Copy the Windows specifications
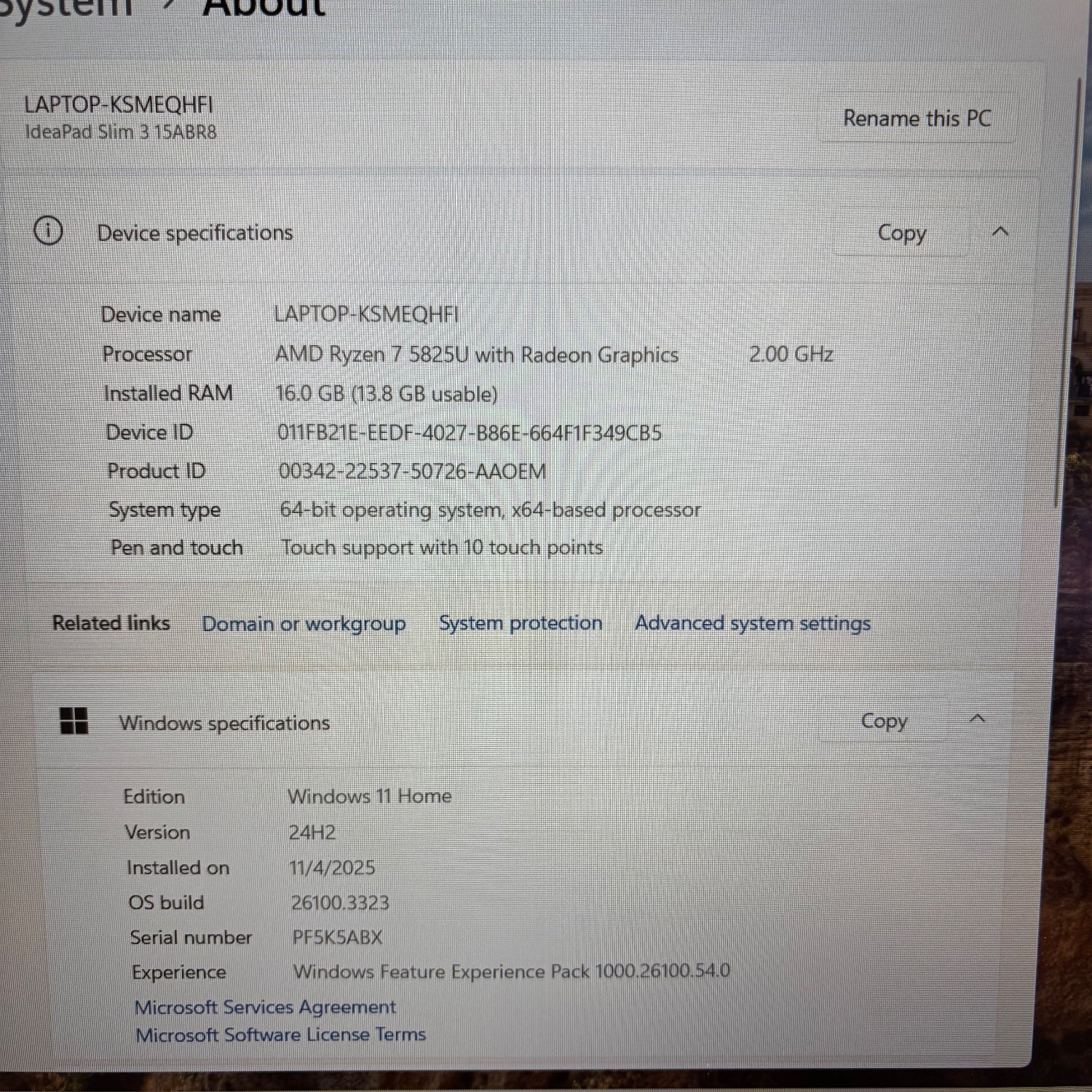Screen dimensions: 1092x1092 884,721
